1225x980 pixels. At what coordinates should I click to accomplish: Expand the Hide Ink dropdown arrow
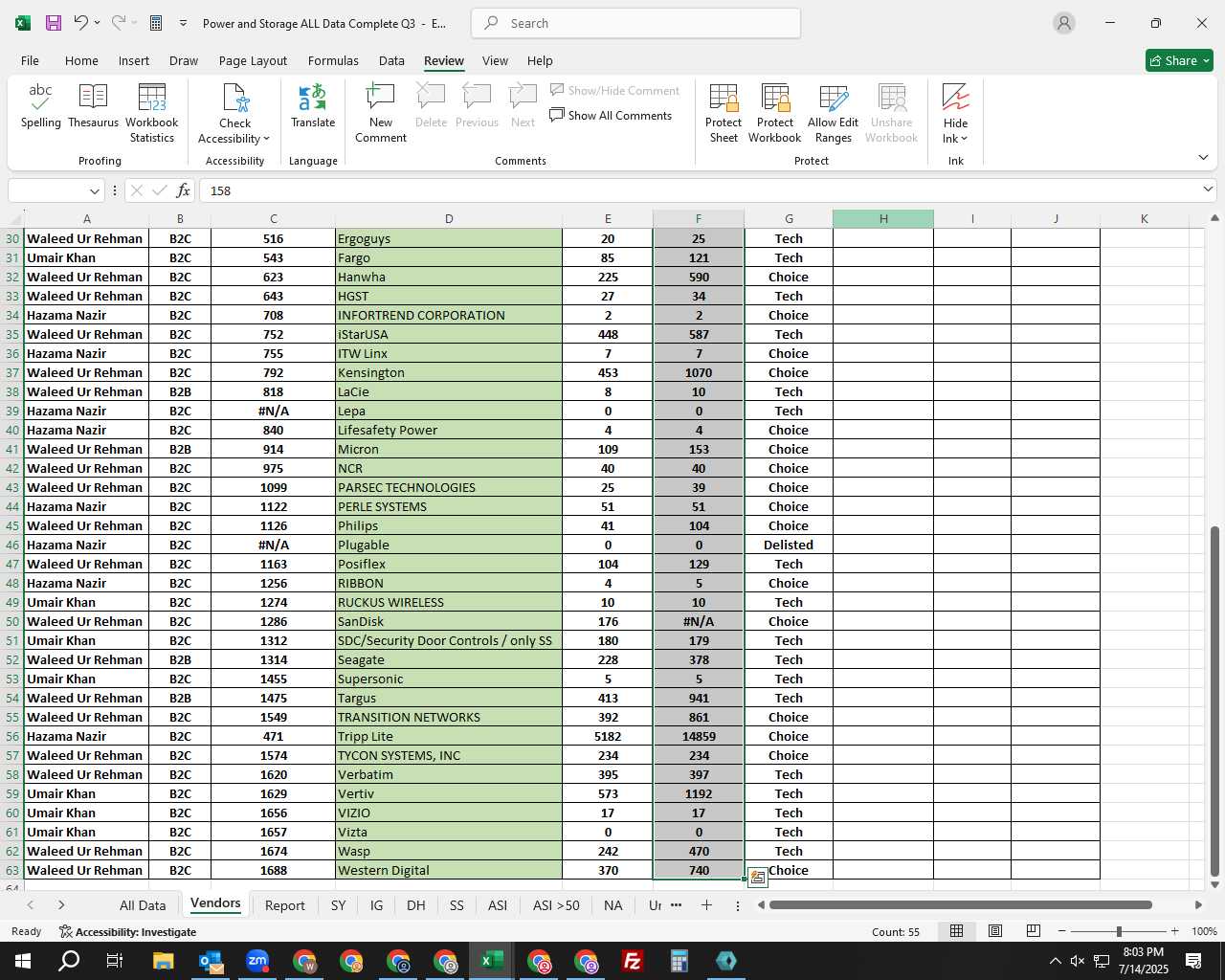(964, 140)
